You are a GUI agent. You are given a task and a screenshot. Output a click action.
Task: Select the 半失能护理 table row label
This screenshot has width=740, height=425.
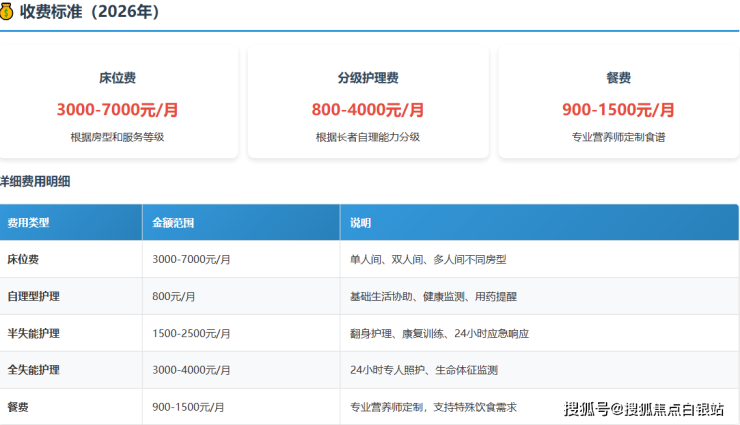click(x=34, y=333)
